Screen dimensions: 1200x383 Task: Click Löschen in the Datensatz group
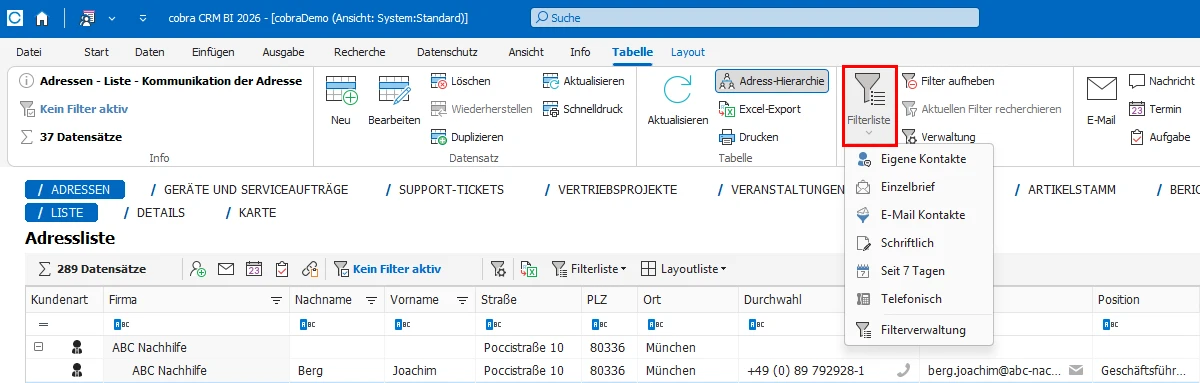[x=461, y=81]
